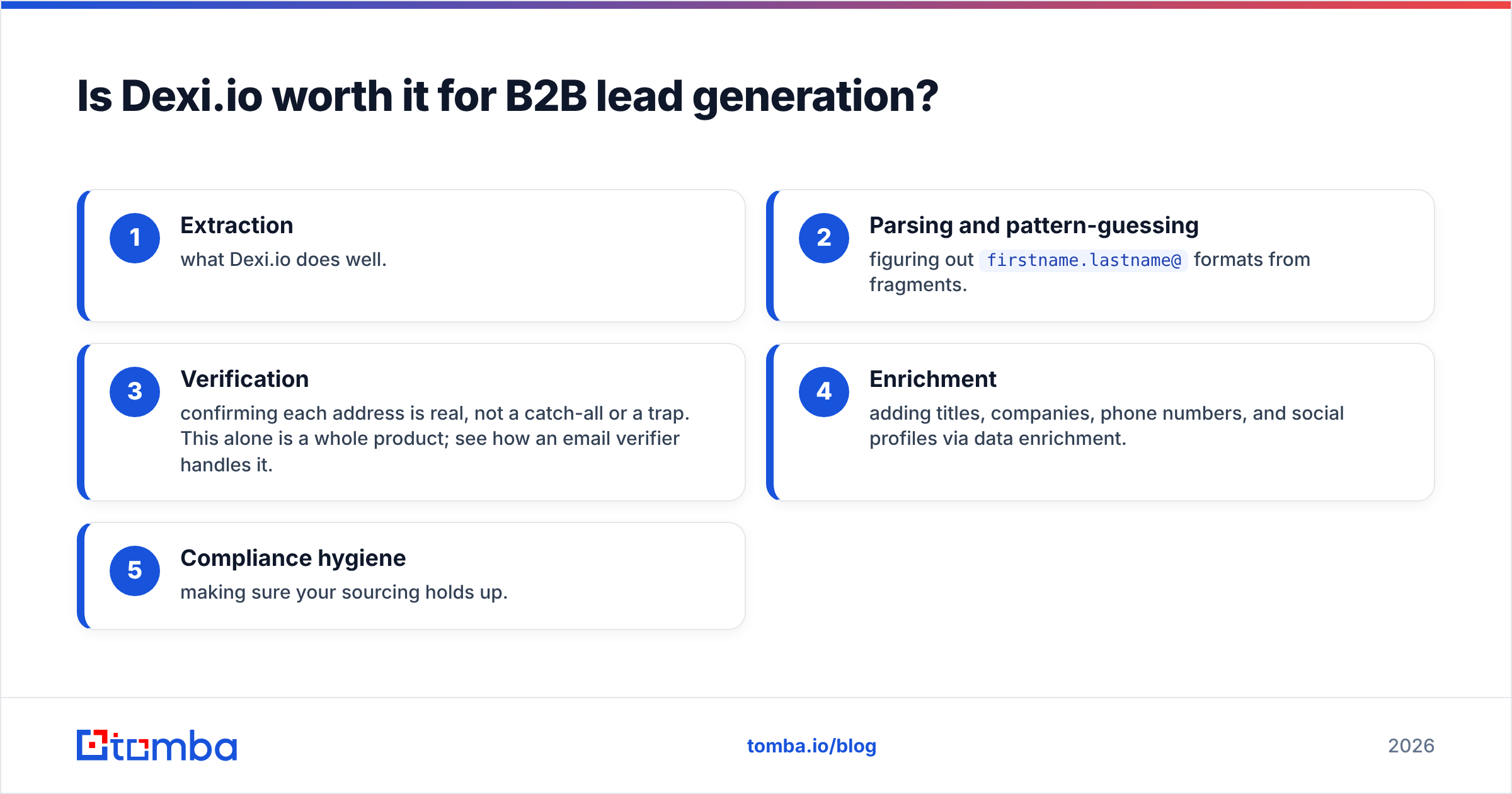Select the 'Verification' heading
The width and height of the screenshot is (1512, 794).
tap(244, 379)
